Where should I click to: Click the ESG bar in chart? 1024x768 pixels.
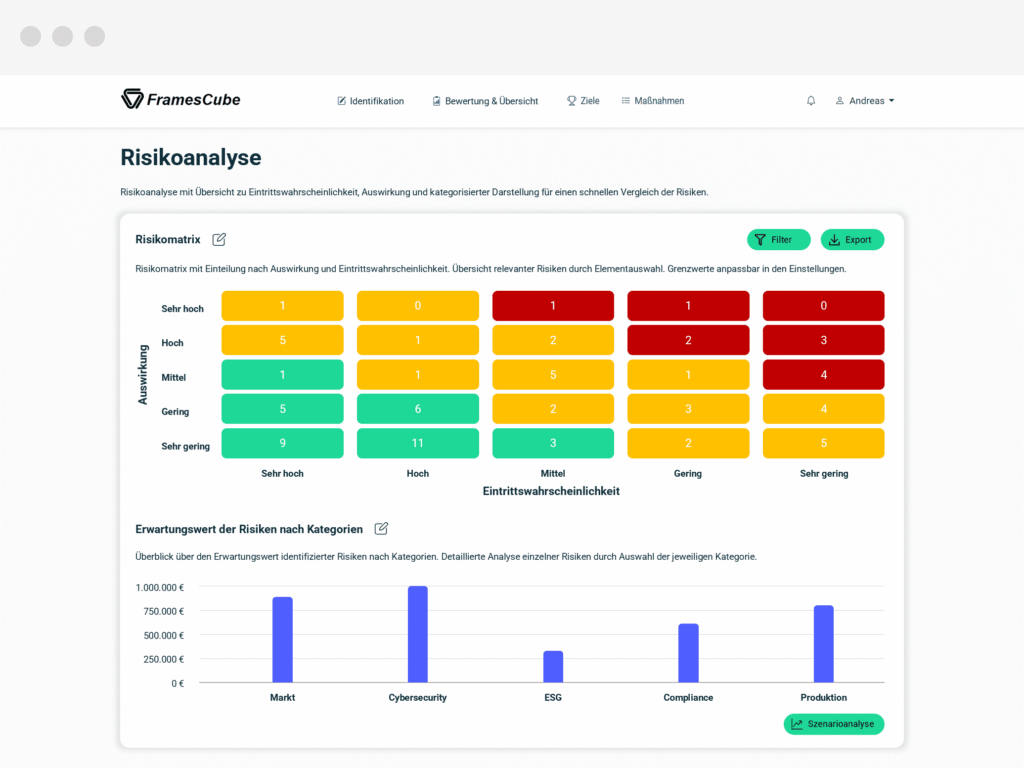[553, 667]
